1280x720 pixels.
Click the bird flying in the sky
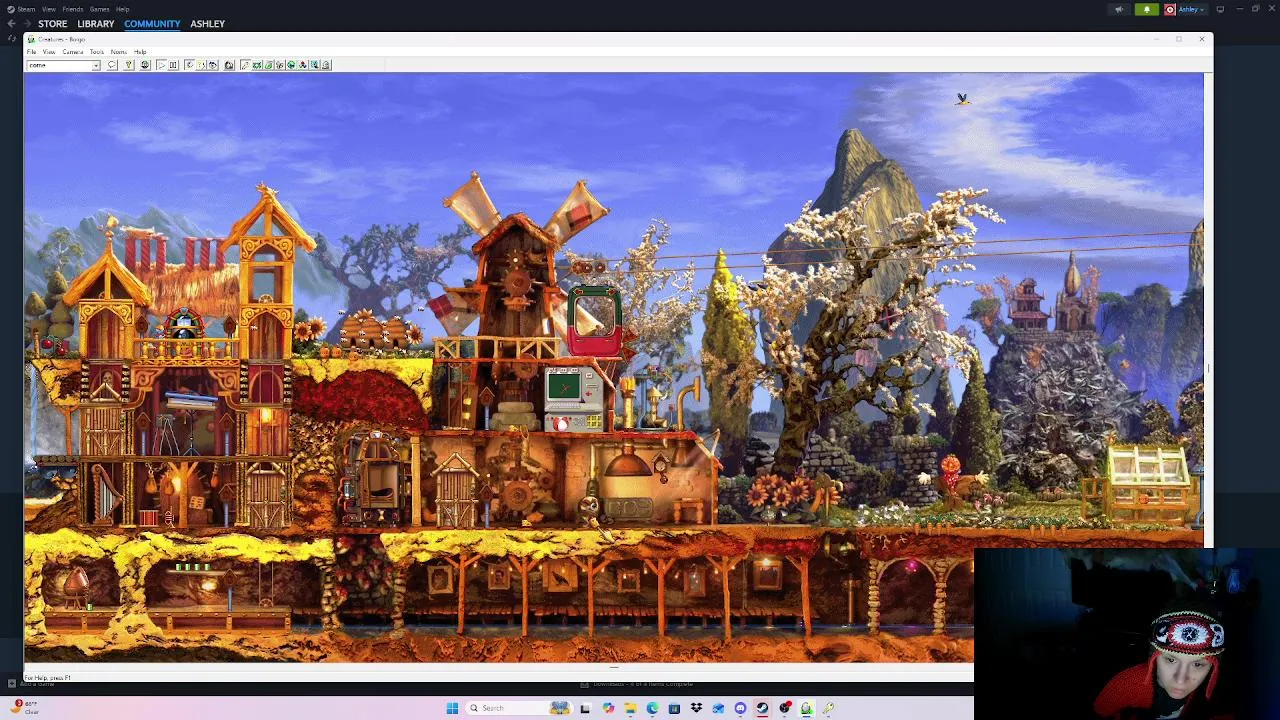click(x=962, y=99)
